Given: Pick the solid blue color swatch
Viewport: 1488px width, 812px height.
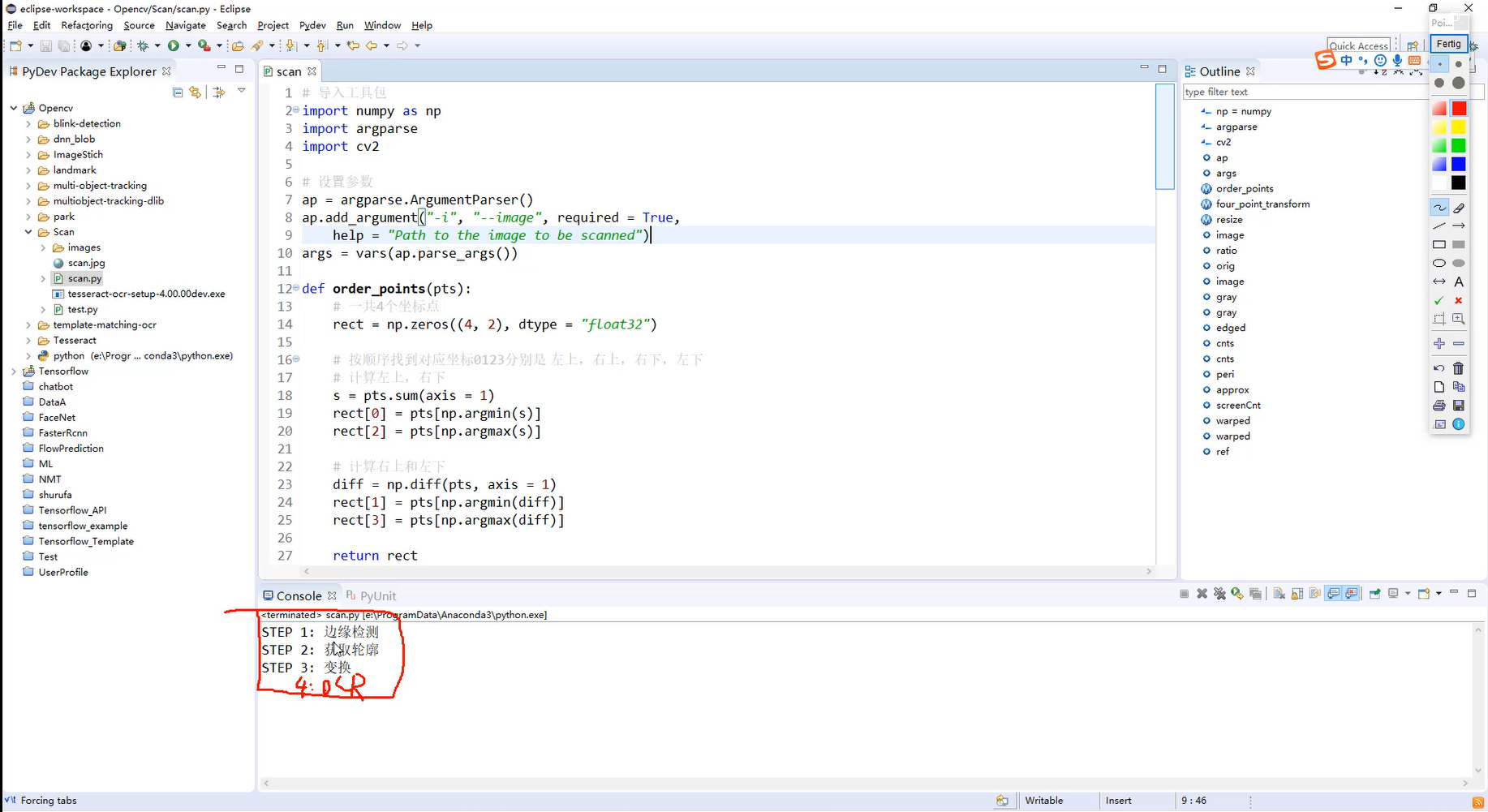Looking at the screenshot, I should click(x=1459, y=164).
